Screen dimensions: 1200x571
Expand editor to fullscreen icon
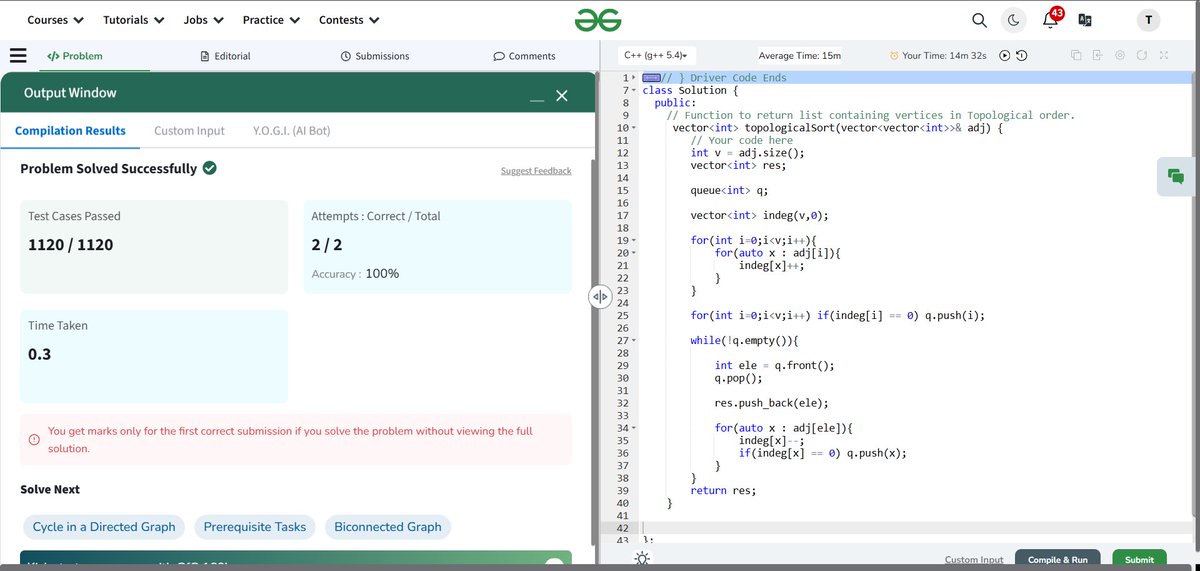pos(1163,56)
